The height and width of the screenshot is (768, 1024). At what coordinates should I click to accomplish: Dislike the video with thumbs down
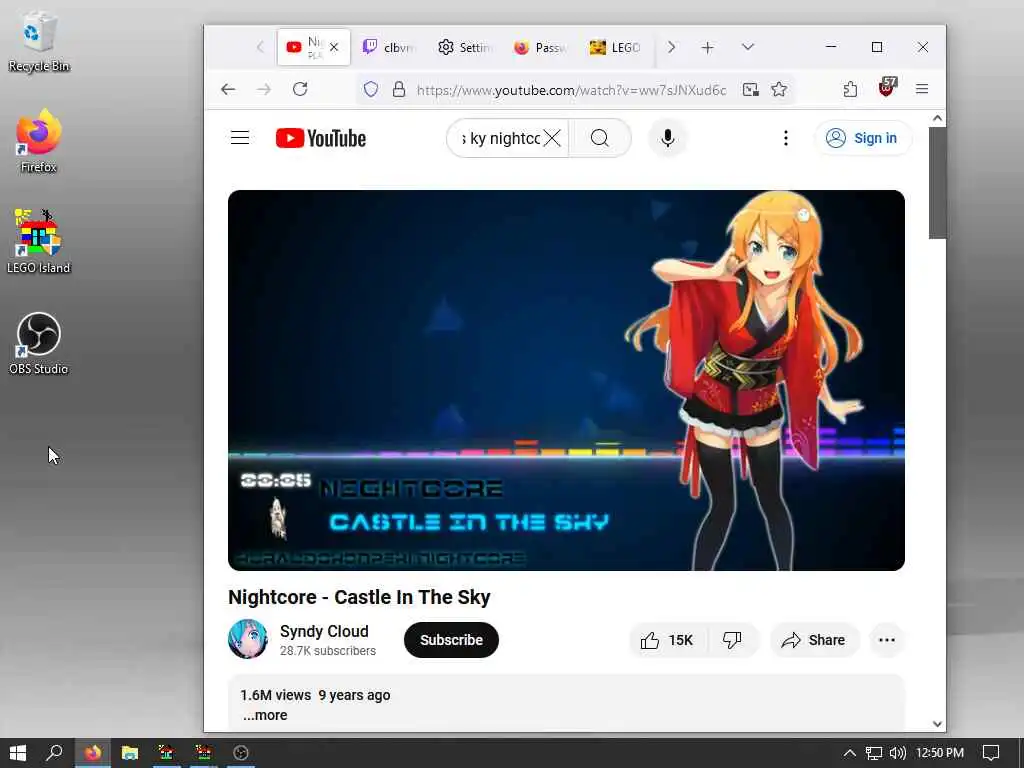(x=732, y=640)
